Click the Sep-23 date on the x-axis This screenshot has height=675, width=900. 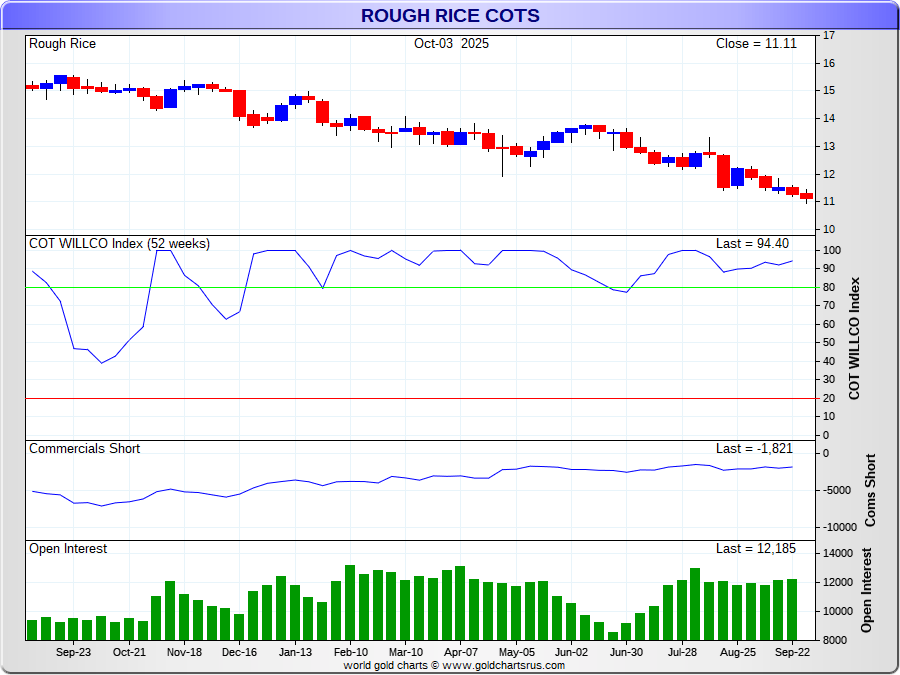73,651
